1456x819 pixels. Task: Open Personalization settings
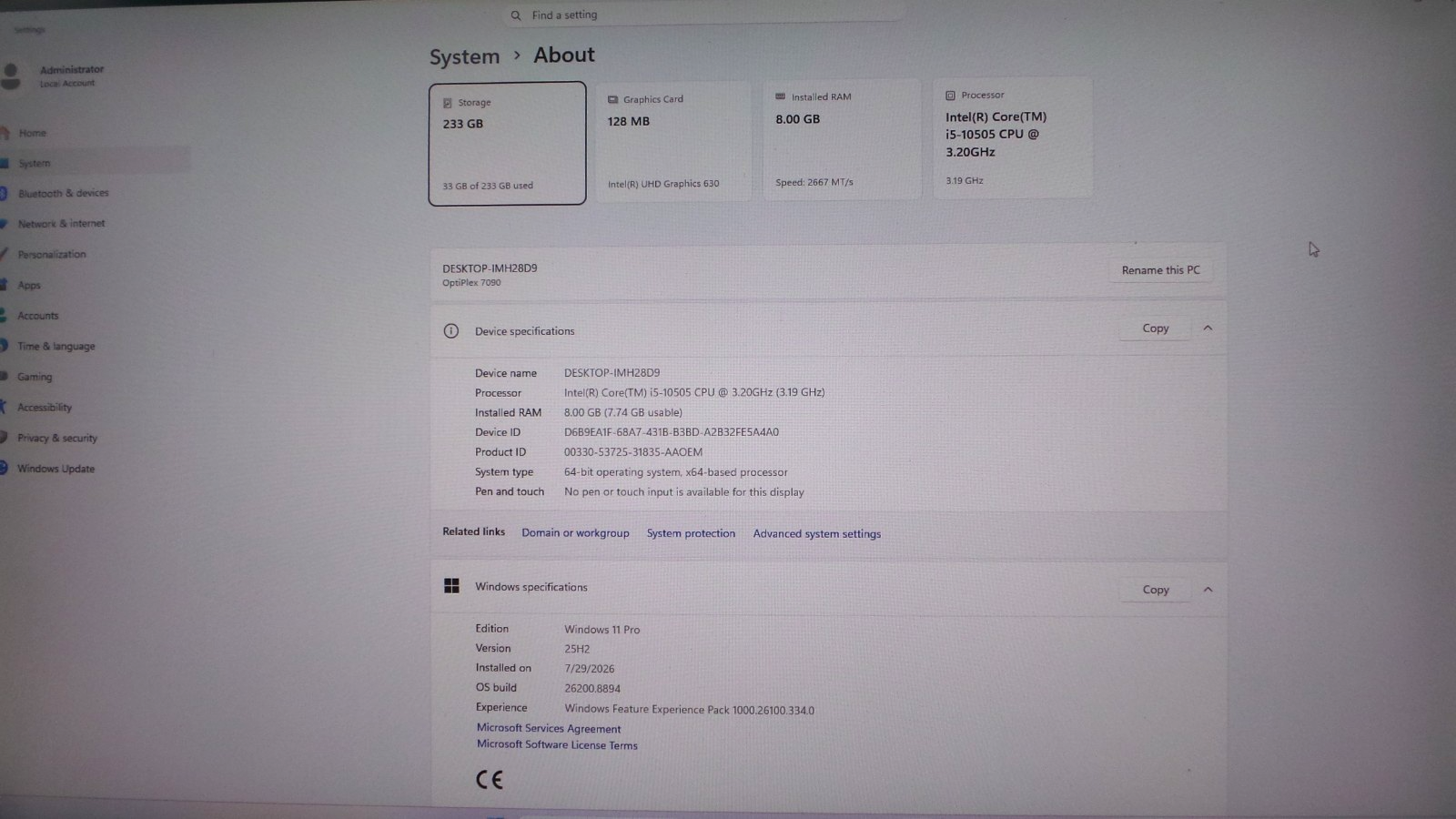(52, 255)
